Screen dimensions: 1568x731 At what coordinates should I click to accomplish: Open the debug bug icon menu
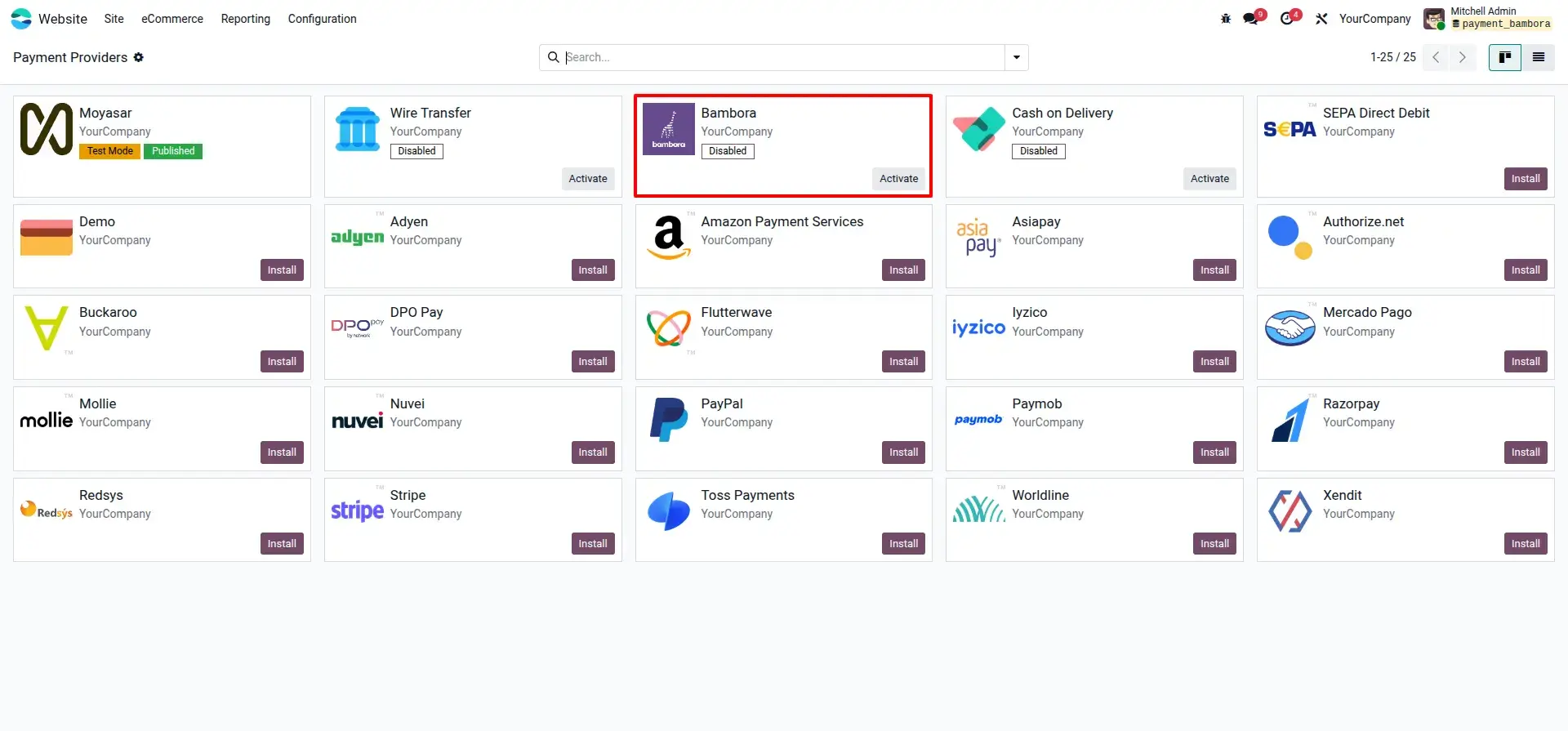coord(1226,19)
